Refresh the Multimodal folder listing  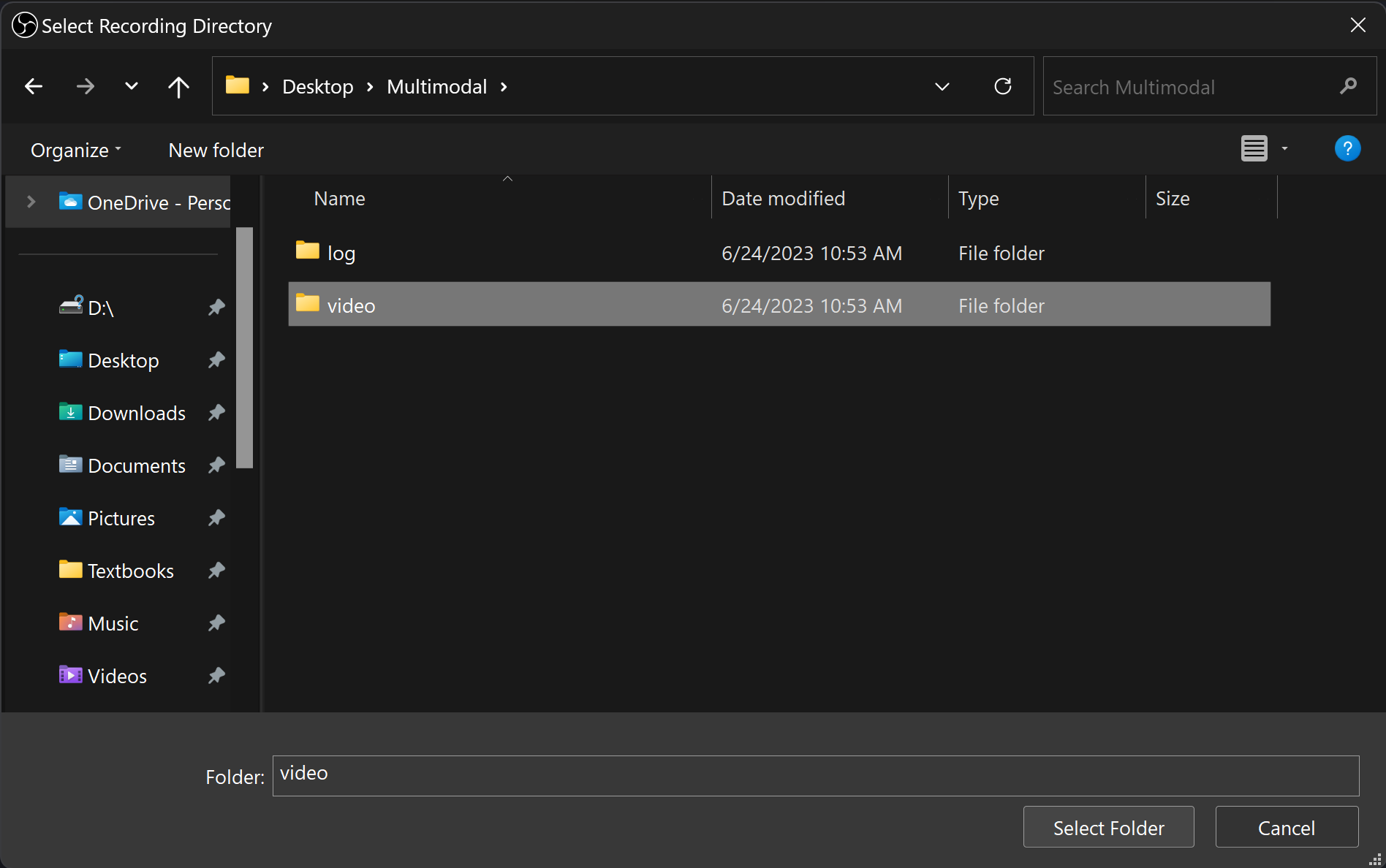1002,87
